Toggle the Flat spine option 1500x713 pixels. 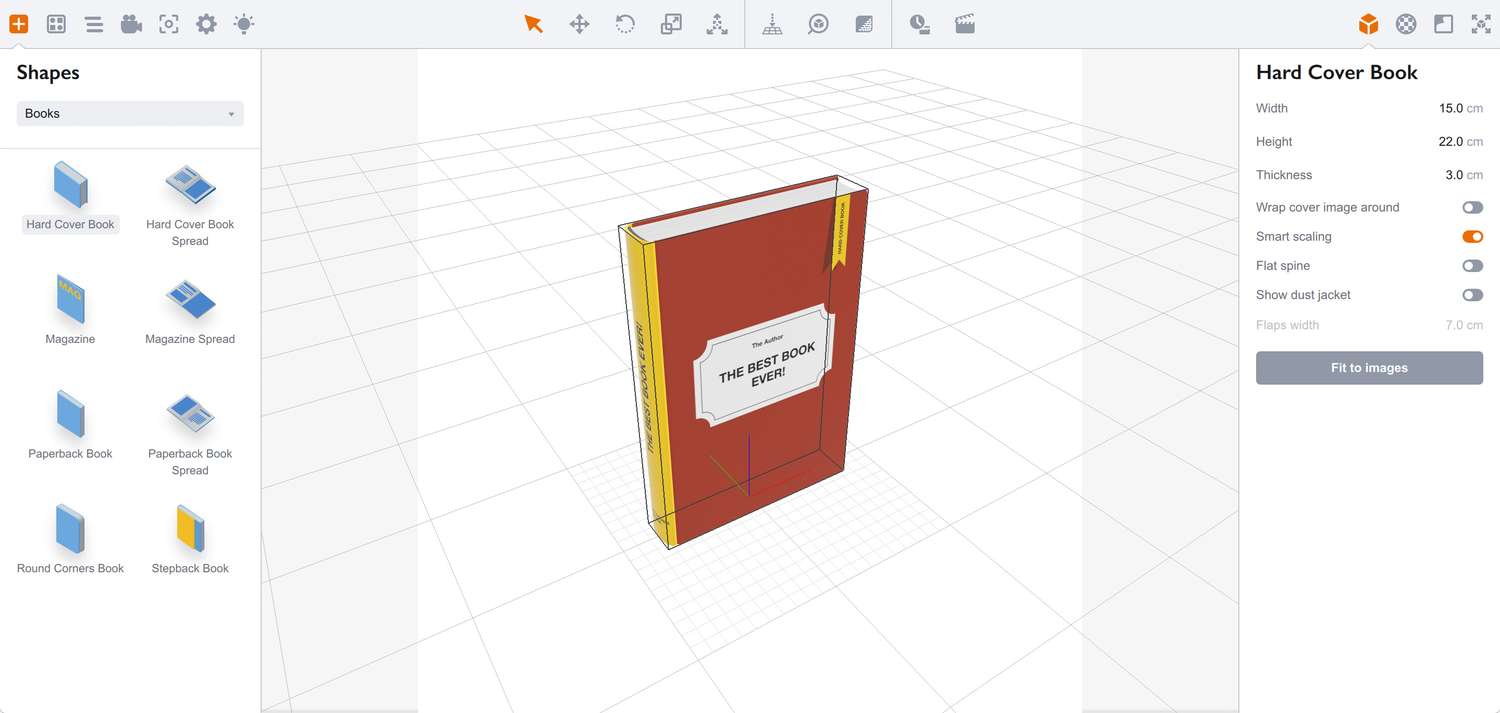click(1472, 266)
